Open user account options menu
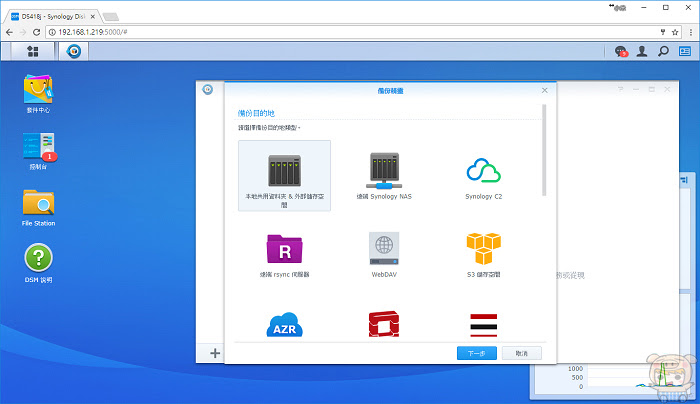The image size is (700, 404). 642,51
